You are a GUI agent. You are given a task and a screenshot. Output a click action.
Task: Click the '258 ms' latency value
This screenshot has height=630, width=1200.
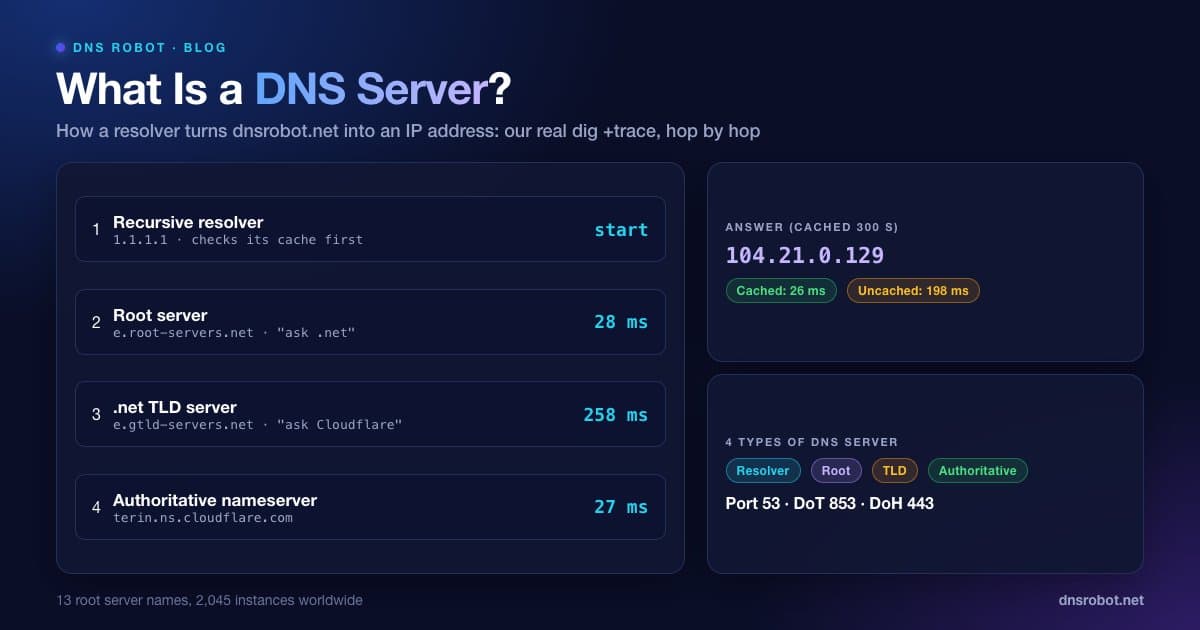(x=616, y=414)
